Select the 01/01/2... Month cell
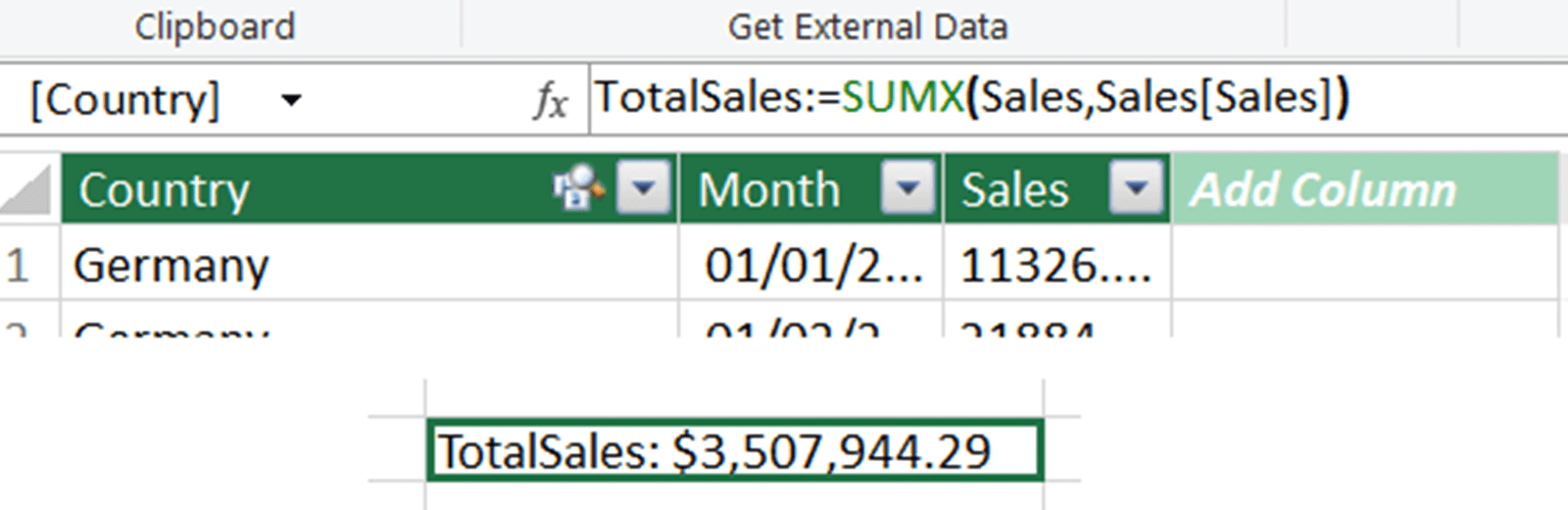Viewport: 1568px width, 510px height. click(x=811, y=265)
